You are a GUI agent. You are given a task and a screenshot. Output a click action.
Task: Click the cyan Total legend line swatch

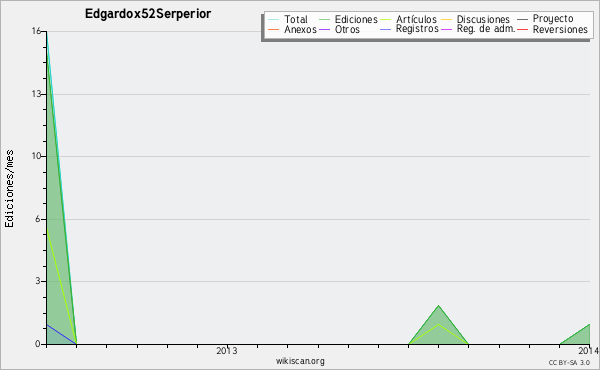tap(274, 19)
